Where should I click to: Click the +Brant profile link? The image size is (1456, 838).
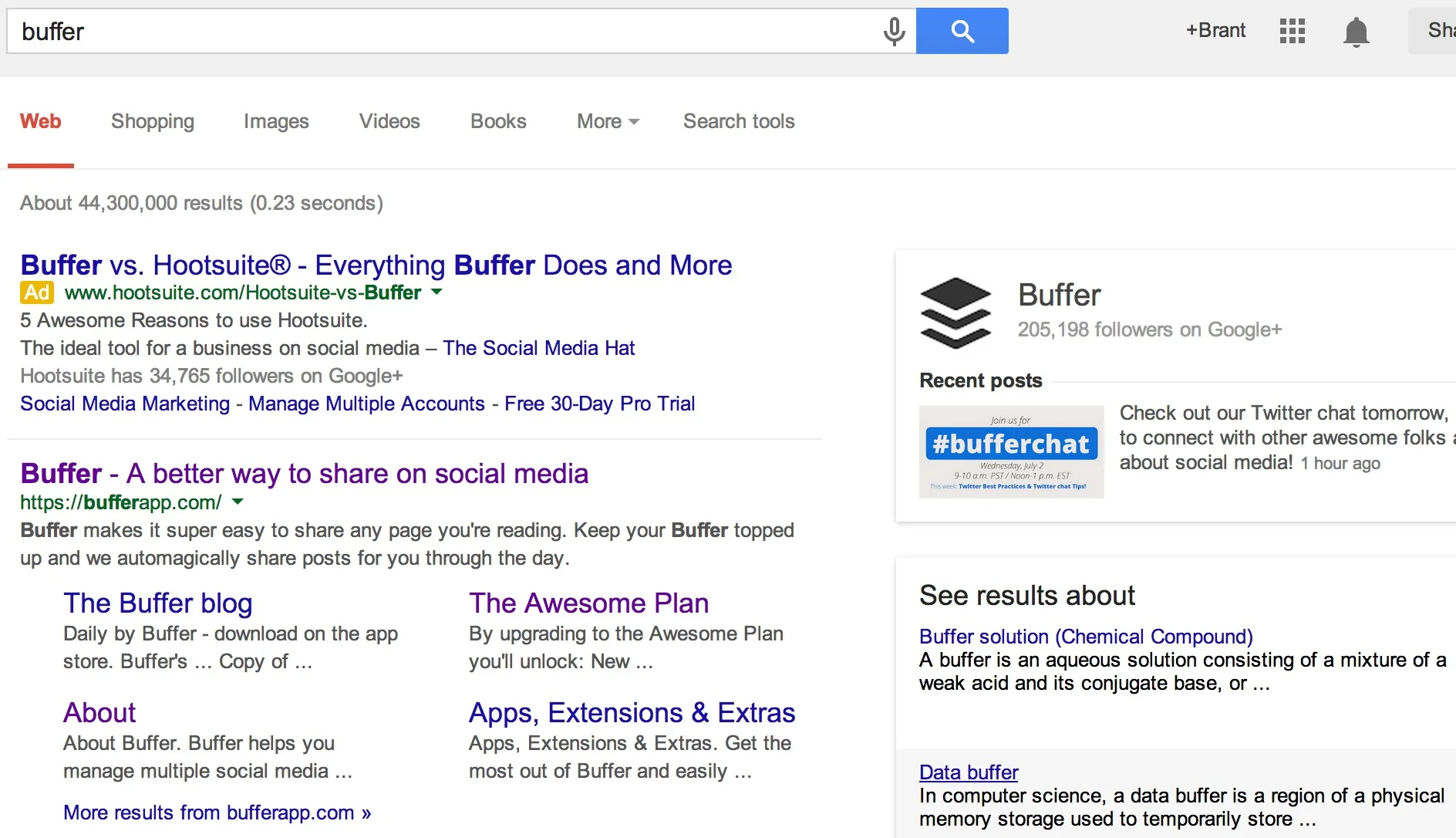(1215, 30)
